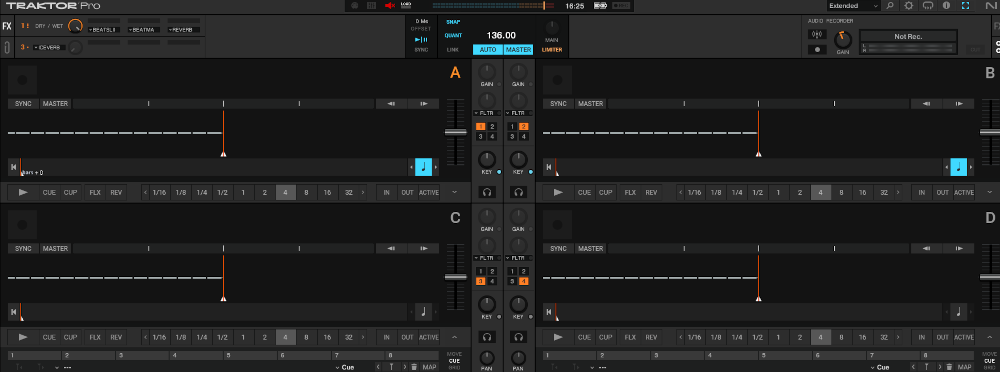Show larger loop sizes on Deck A

tap(364, 192)
